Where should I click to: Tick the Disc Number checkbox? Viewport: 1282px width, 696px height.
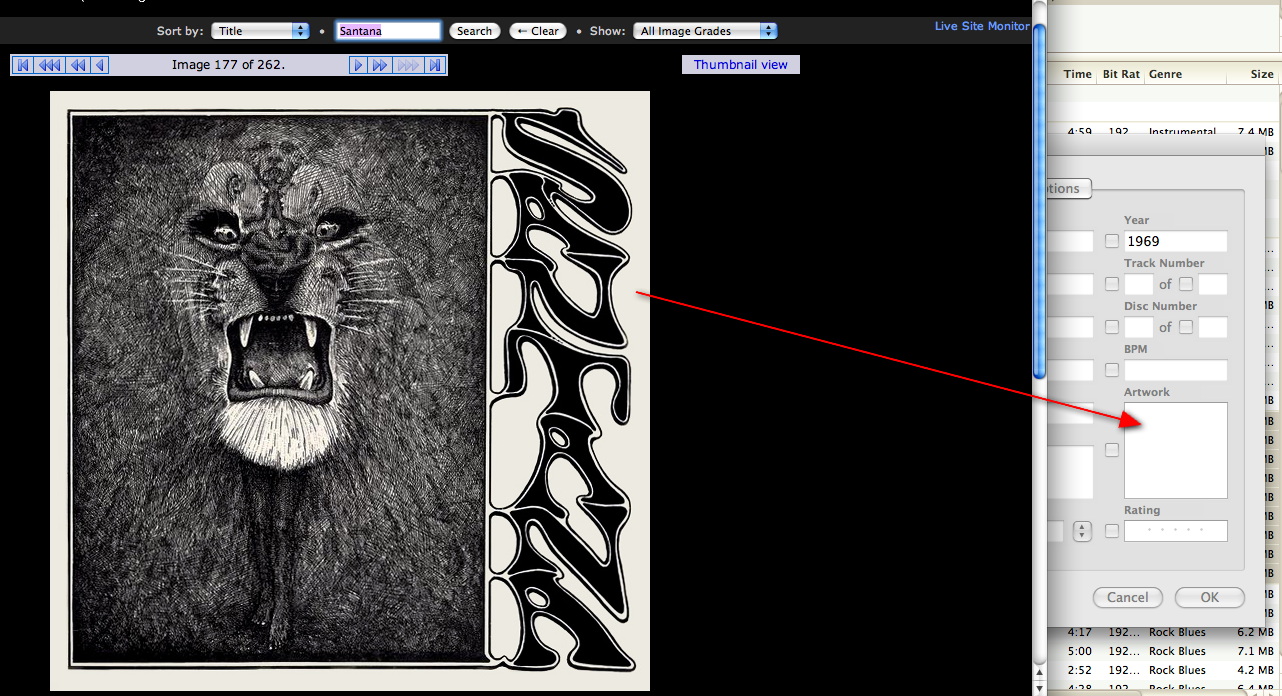[1112, 327]
